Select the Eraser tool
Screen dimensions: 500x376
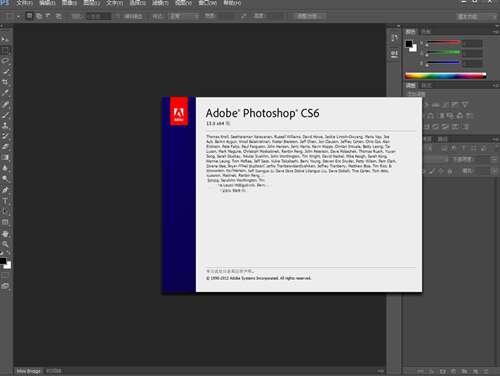(x=5, y=147)
